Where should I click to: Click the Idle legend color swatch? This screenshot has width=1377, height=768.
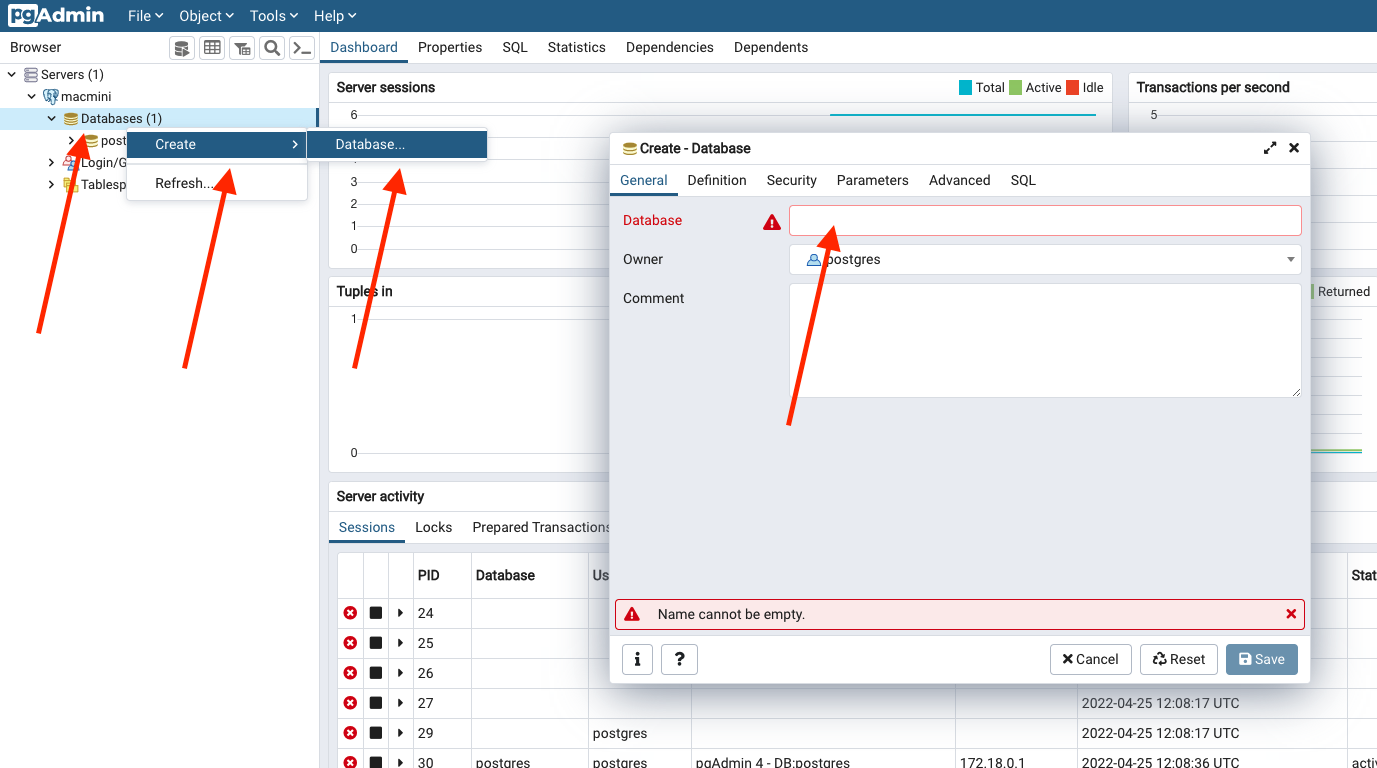(1072, 87)
